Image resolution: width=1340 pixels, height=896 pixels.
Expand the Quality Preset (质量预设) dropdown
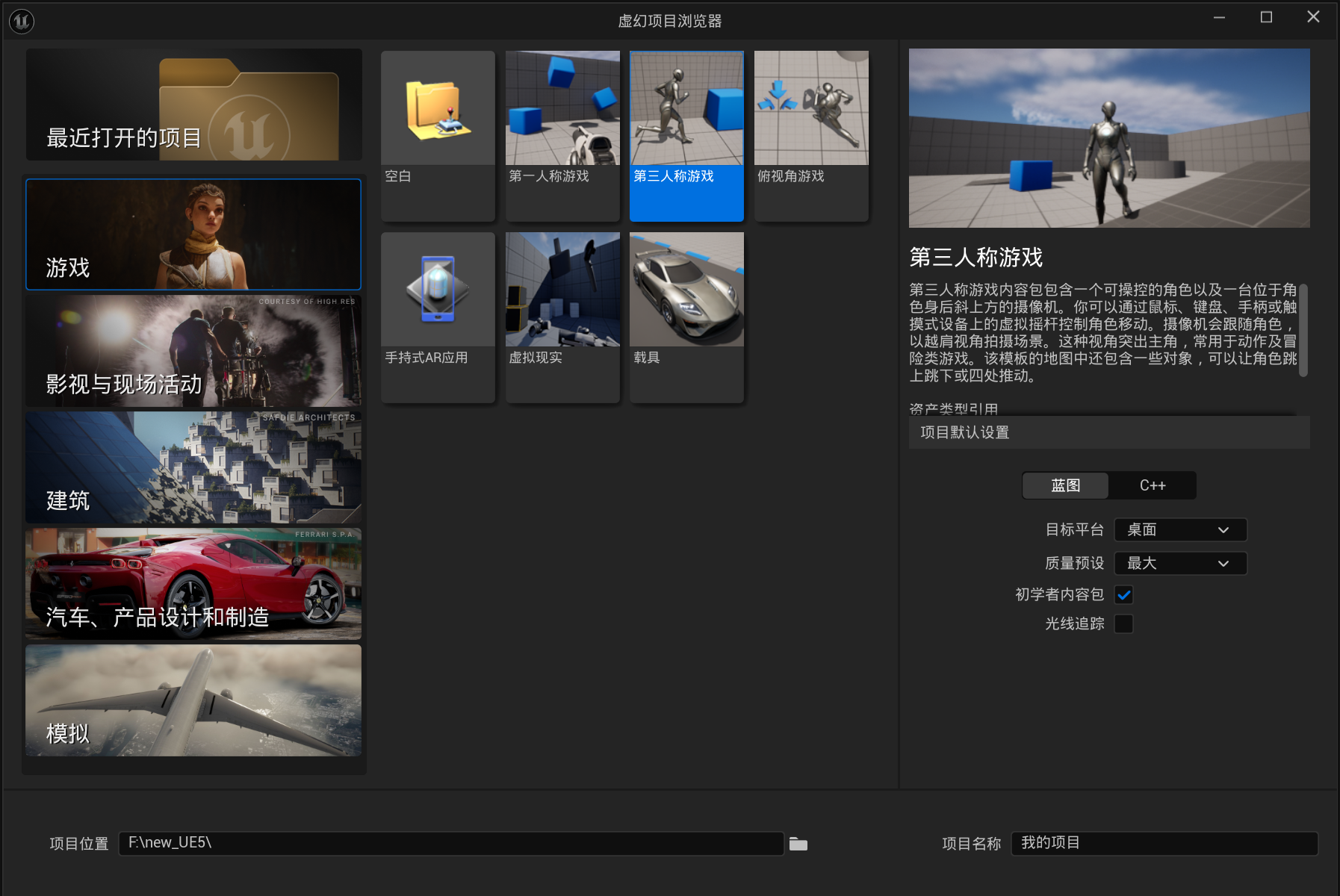click(x=1180, y=564)
